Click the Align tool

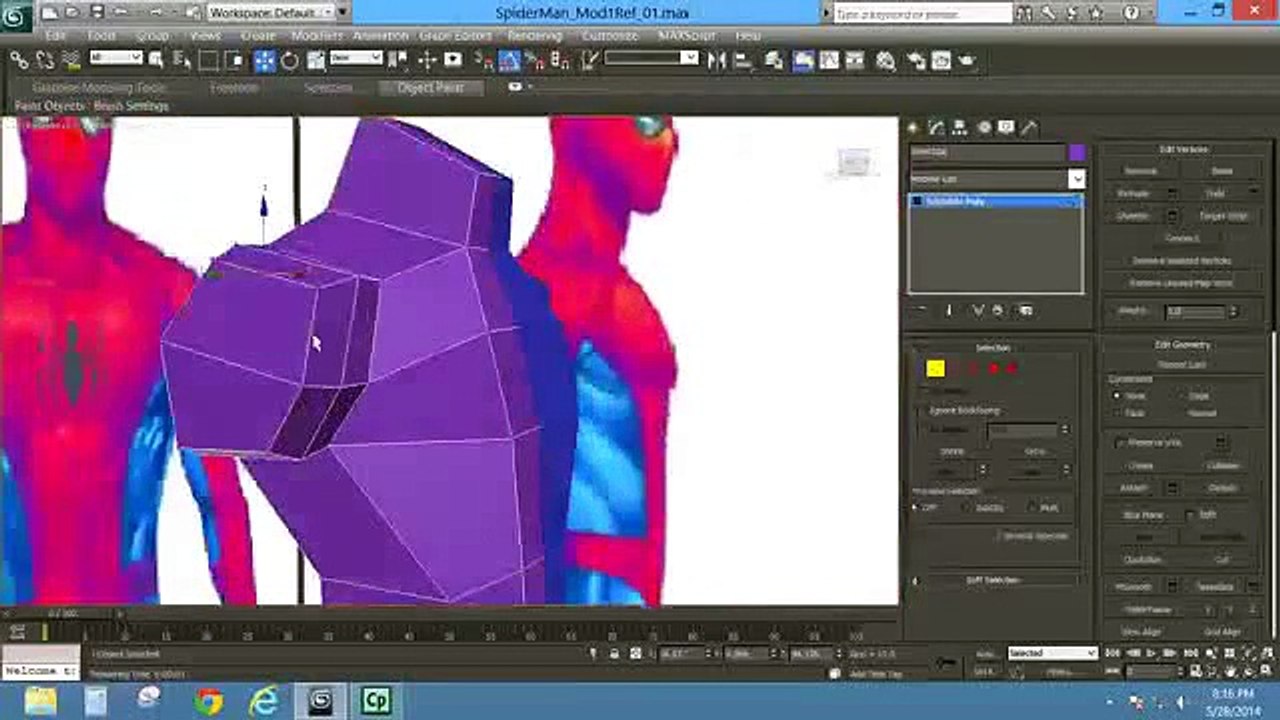tap(743, 60)
